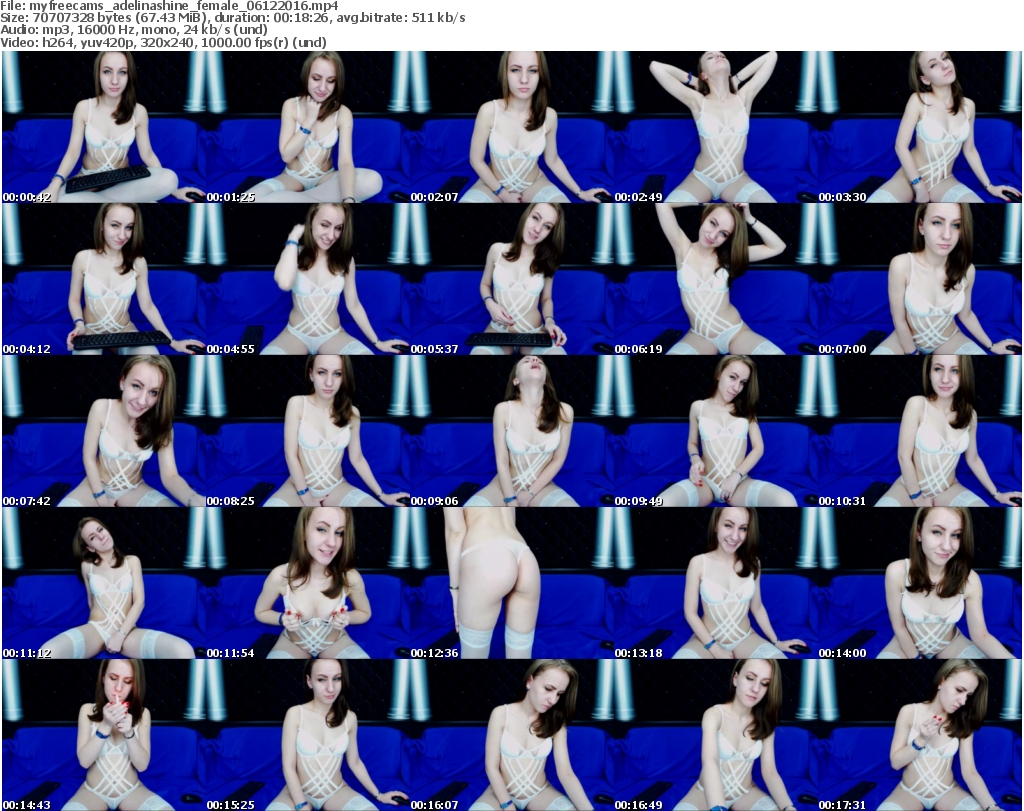
Task: Select the frame at 00:01:25
Action: pos(307,127)
